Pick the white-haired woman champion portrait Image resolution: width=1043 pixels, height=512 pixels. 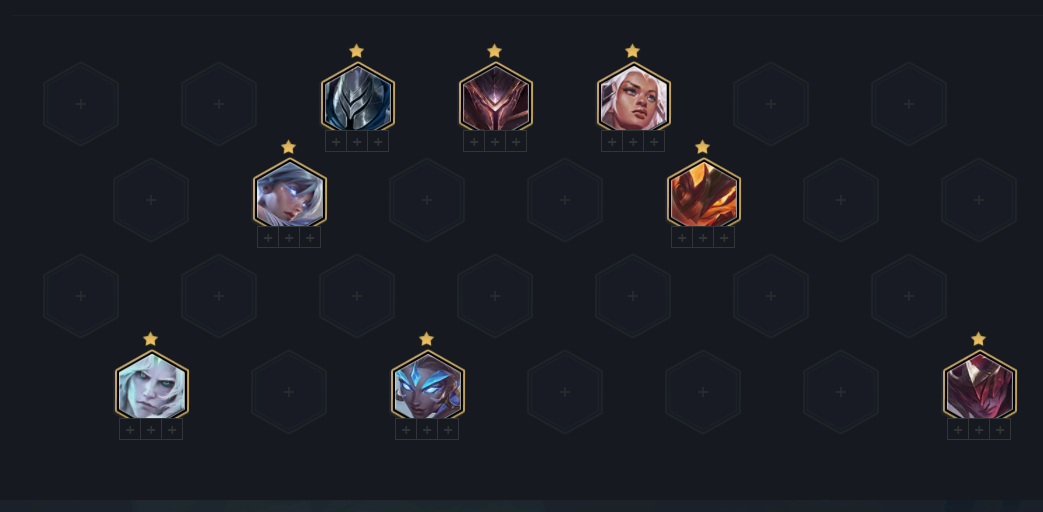634,97
